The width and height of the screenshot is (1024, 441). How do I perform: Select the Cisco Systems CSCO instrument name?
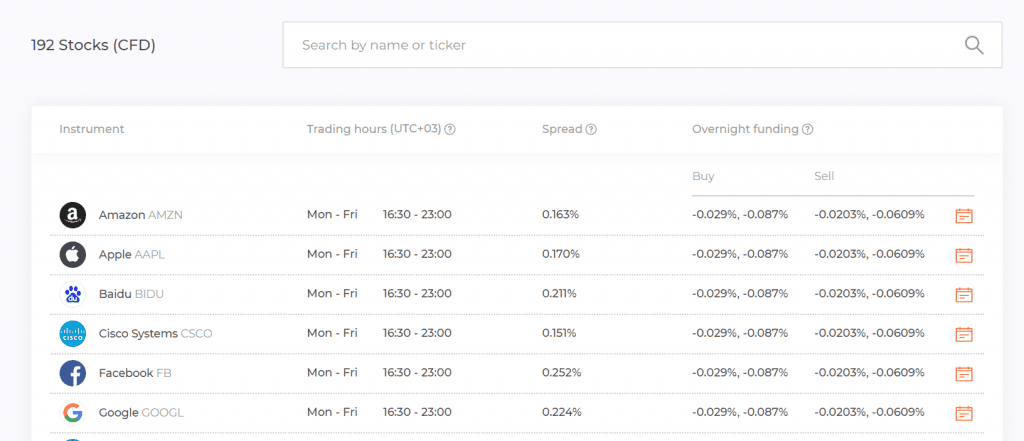(155, 334)
